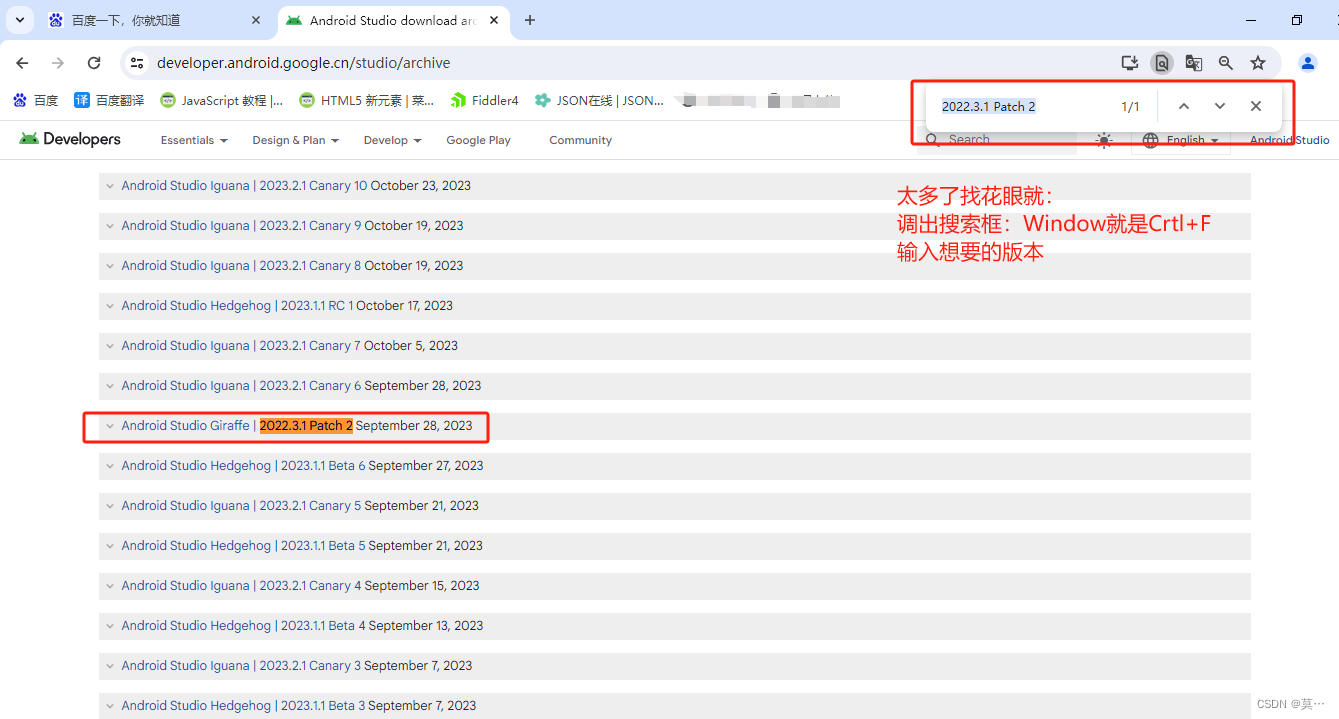This screenshot has height=719, width=1339.
Task: Focus the address bar URL
Action: (x=304, y=63)
